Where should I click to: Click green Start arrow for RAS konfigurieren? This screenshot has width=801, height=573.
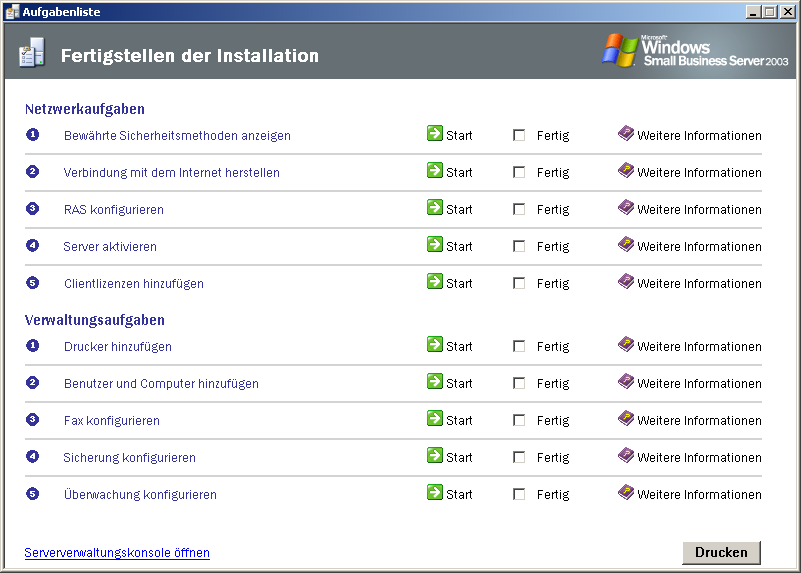[x=434, y=208]
